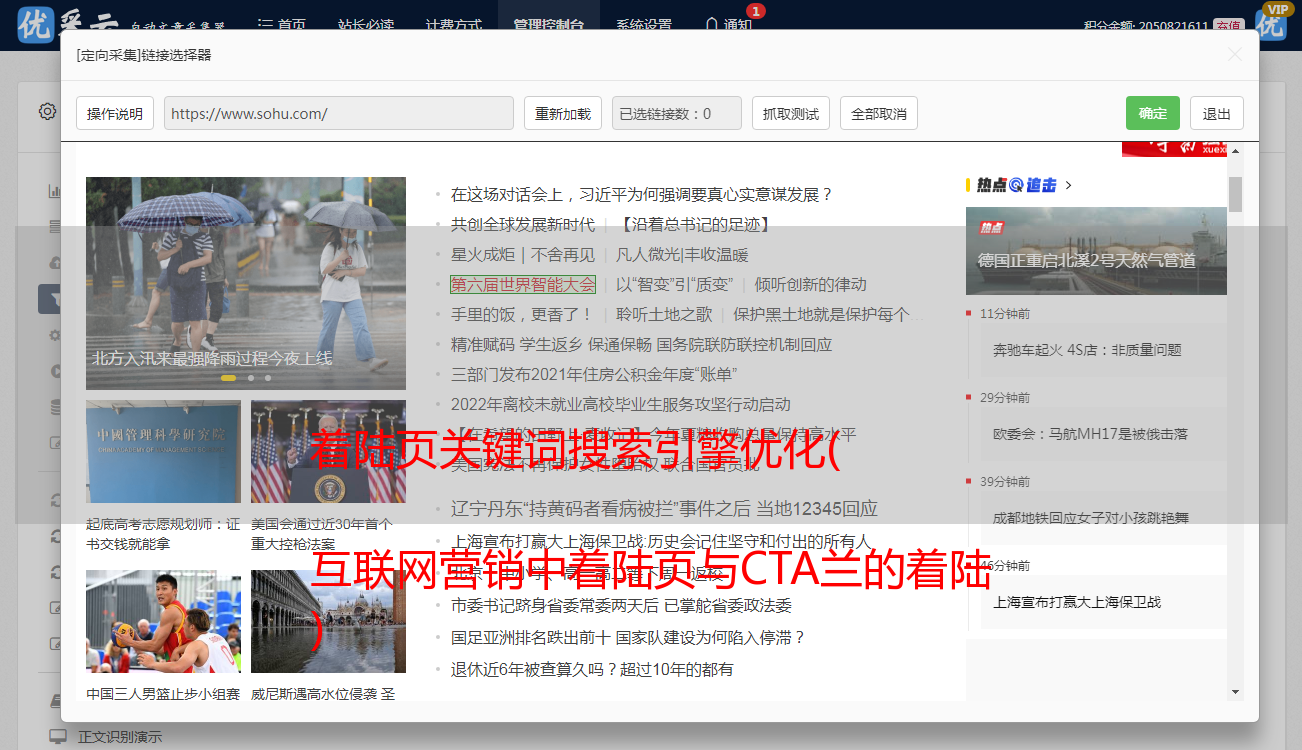Select the 在这场对话会上 headline link

pos(641,194)
